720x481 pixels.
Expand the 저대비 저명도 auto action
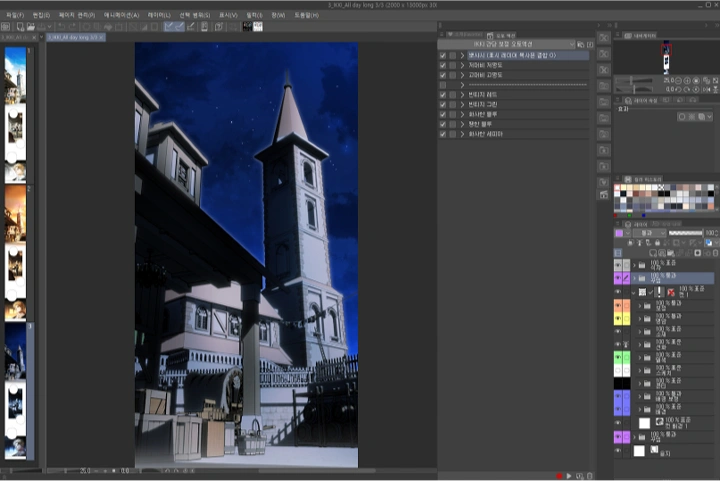pos(462,65)
